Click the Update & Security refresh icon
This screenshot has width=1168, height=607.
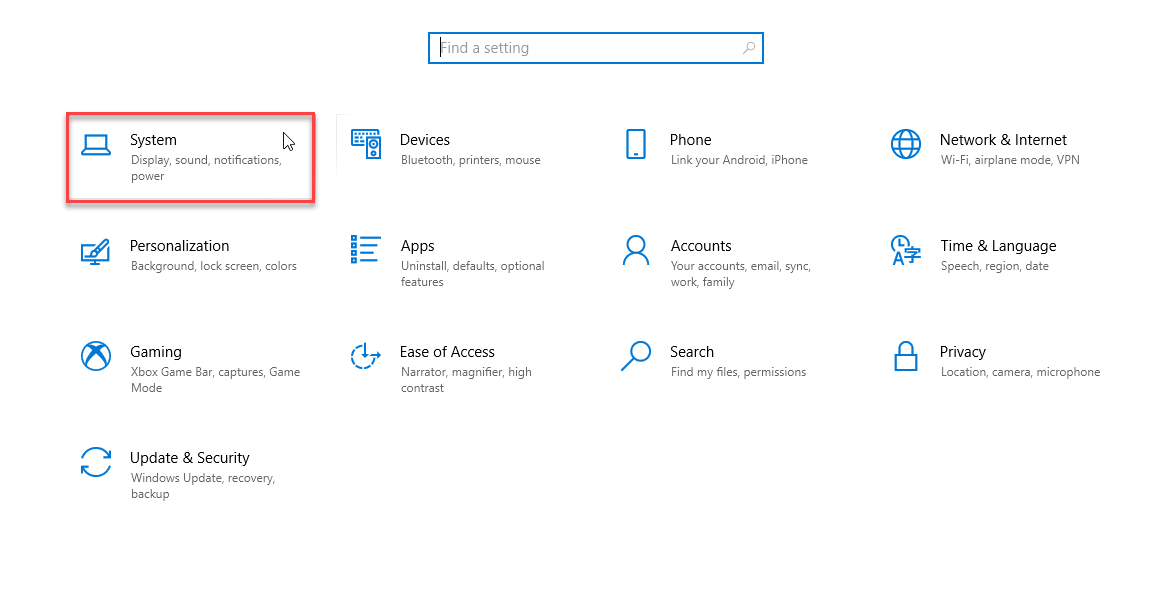[x=96, y=462]
